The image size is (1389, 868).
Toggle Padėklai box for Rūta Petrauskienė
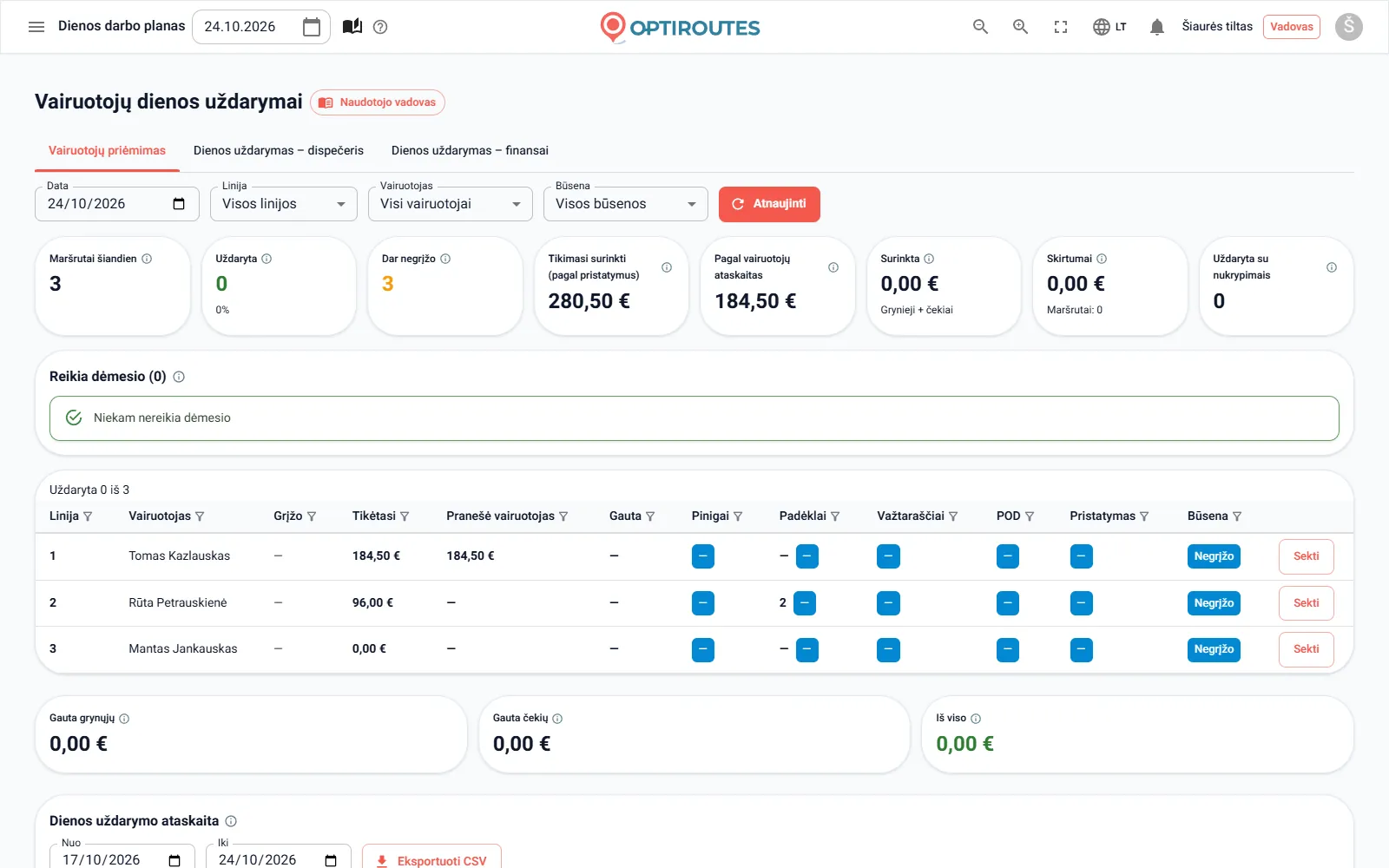[x=805, y=603]
